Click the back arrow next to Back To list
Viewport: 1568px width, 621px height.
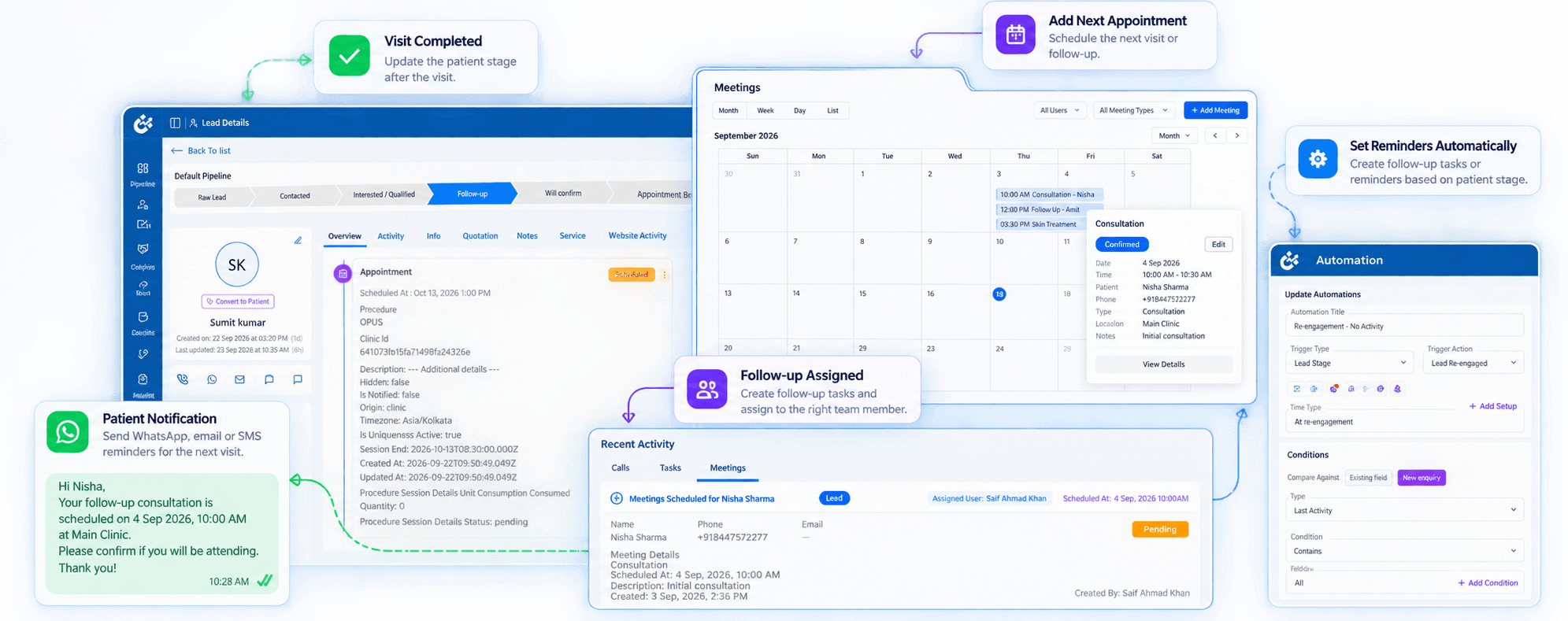176,150
